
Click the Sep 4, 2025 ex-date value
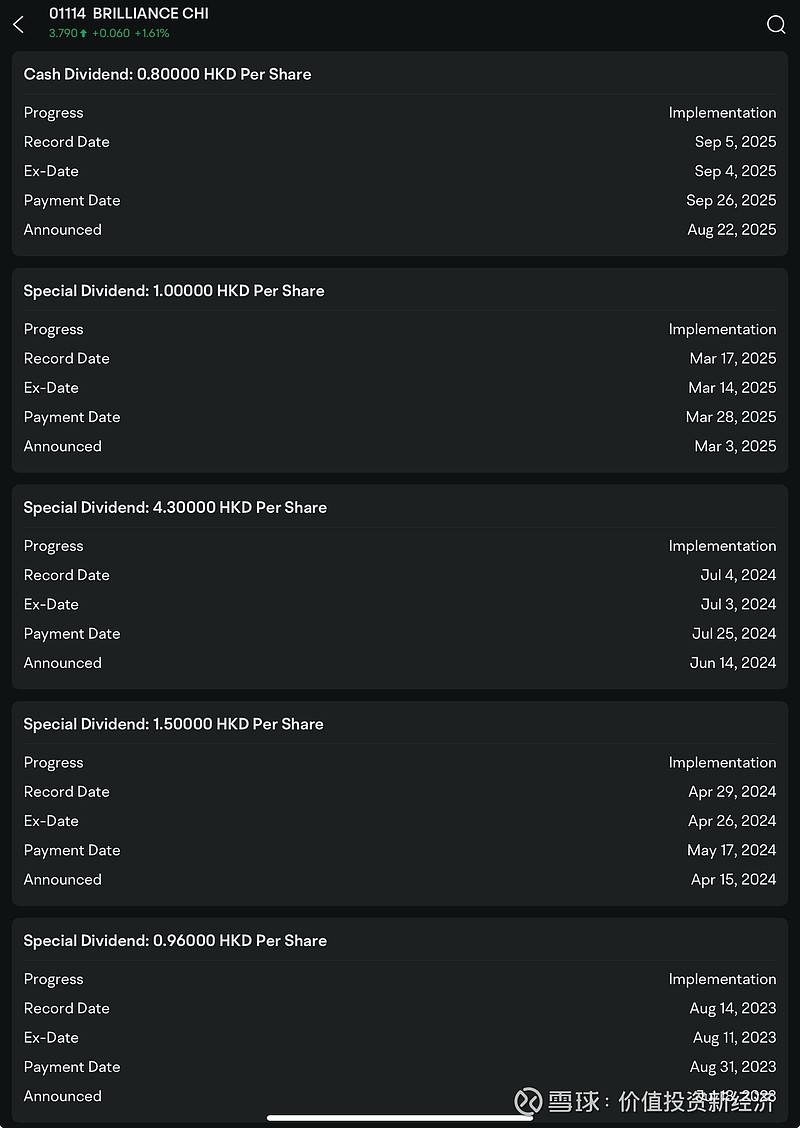pos(735,171)
